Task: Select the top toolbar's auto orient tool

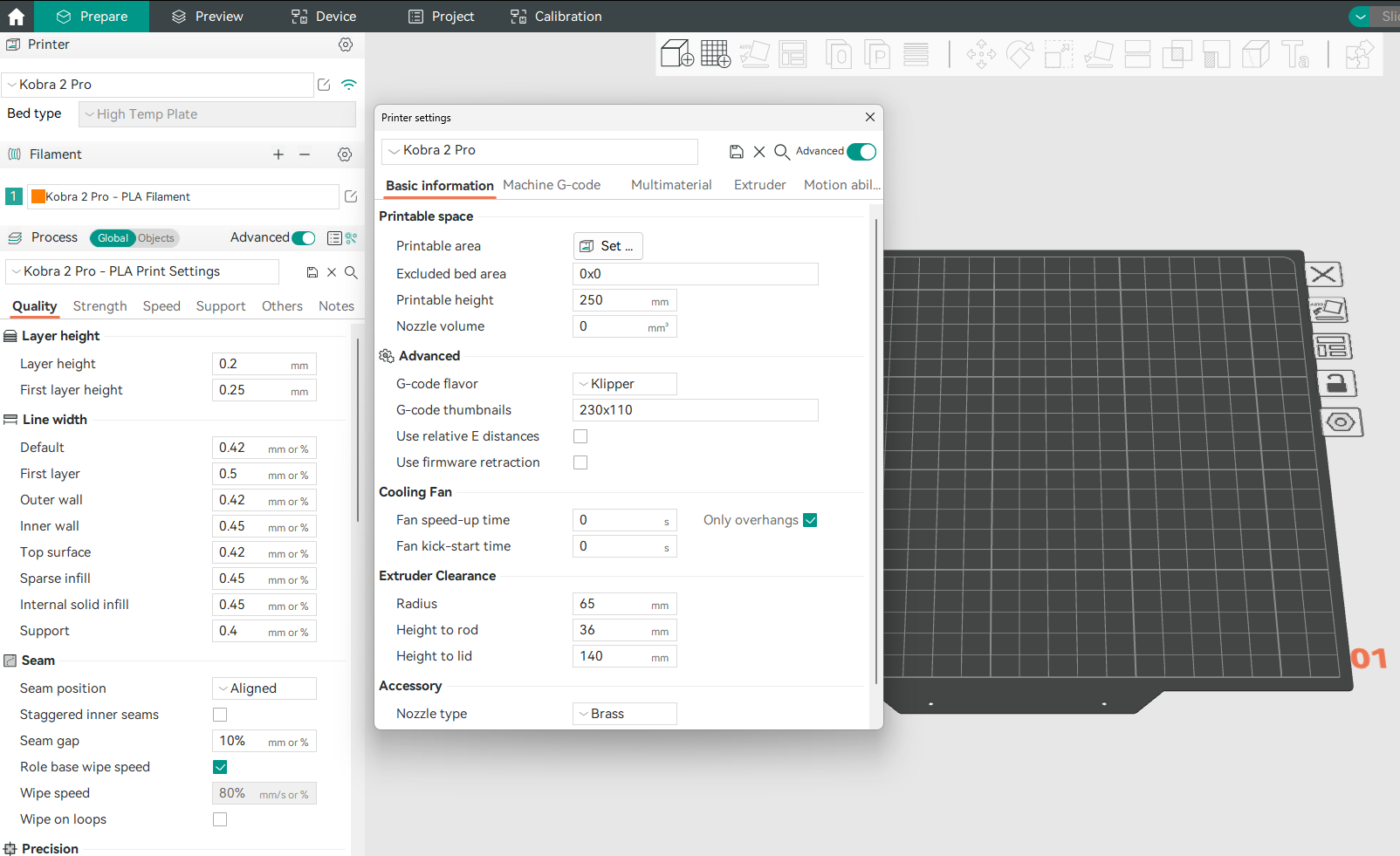Action: (754, 54)
